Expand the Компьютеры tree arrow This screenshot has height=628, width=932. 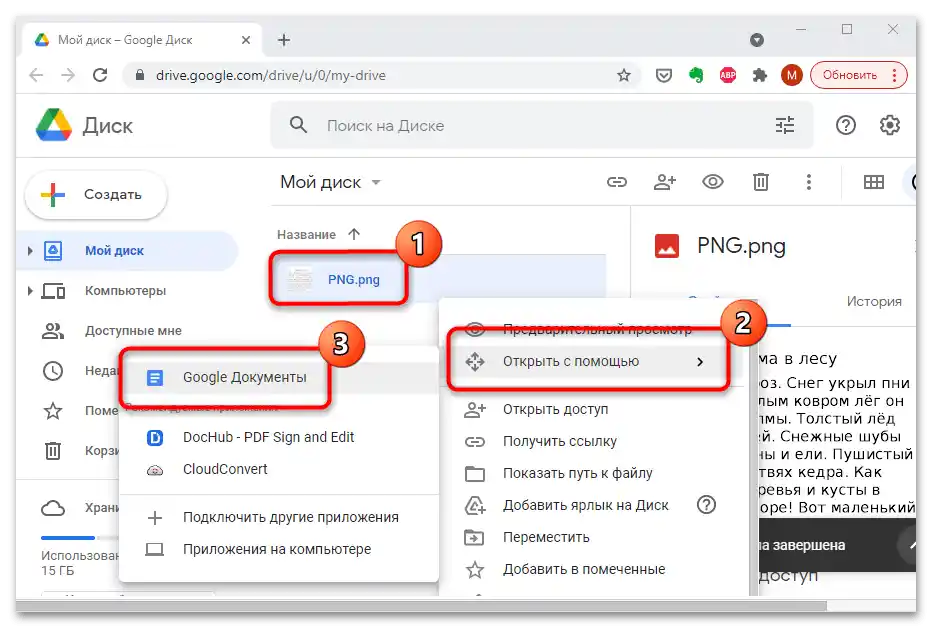click(x=30, y=291)
